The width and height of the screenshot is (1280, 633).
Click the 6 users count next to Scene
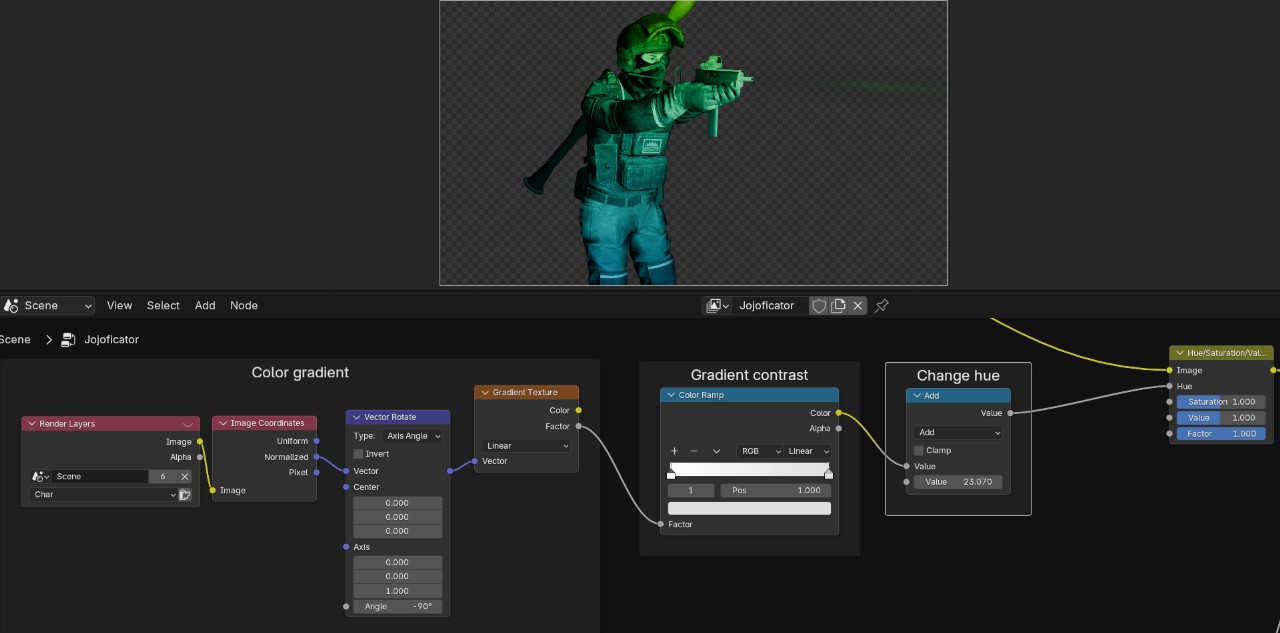tap(163, 477)
